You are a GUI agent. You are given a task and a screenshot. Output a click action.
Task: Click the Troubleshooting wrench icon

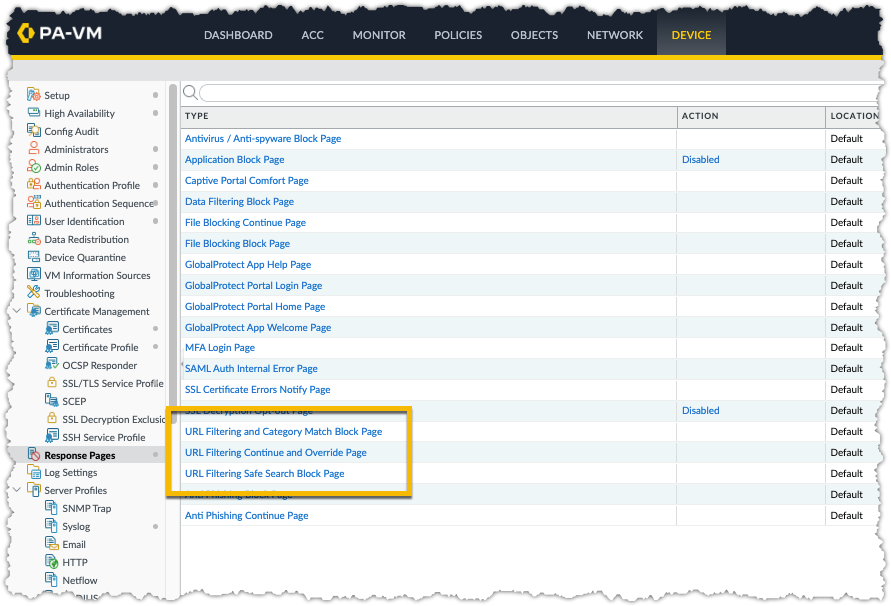34,293
